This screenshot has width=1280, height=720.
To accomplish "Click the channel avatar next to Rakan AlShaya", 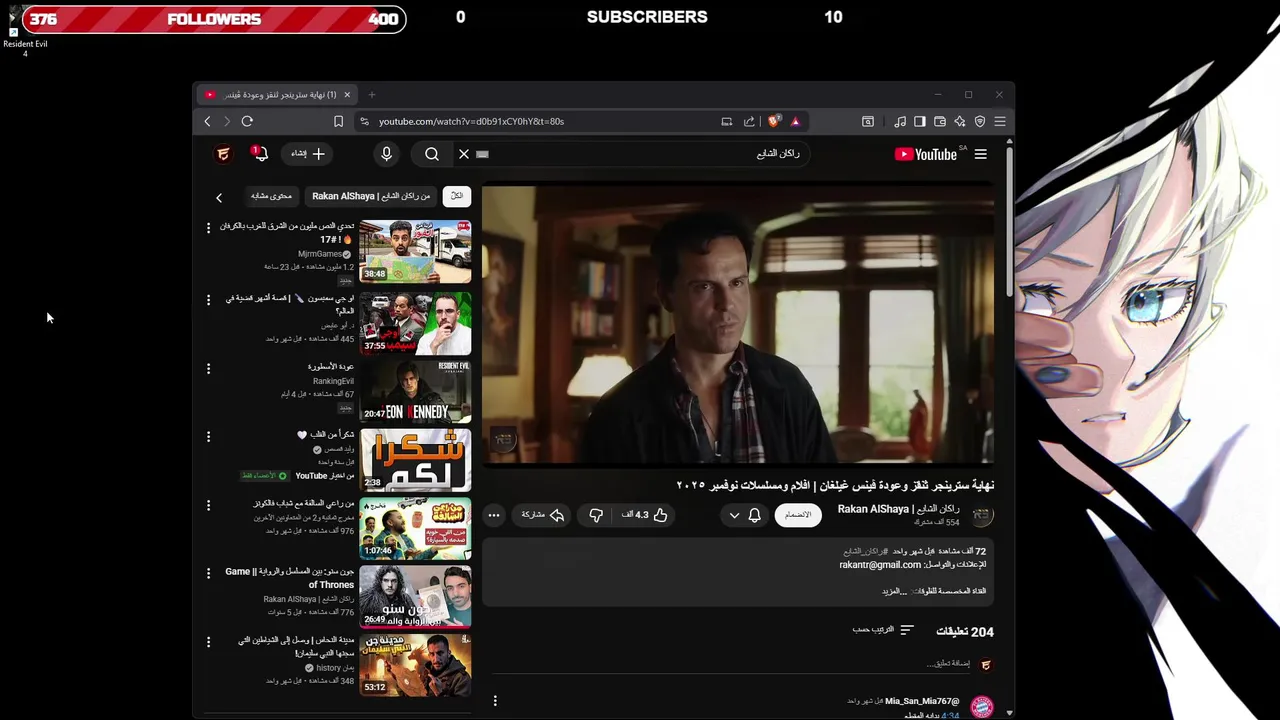I will click(x=982, y=515).
